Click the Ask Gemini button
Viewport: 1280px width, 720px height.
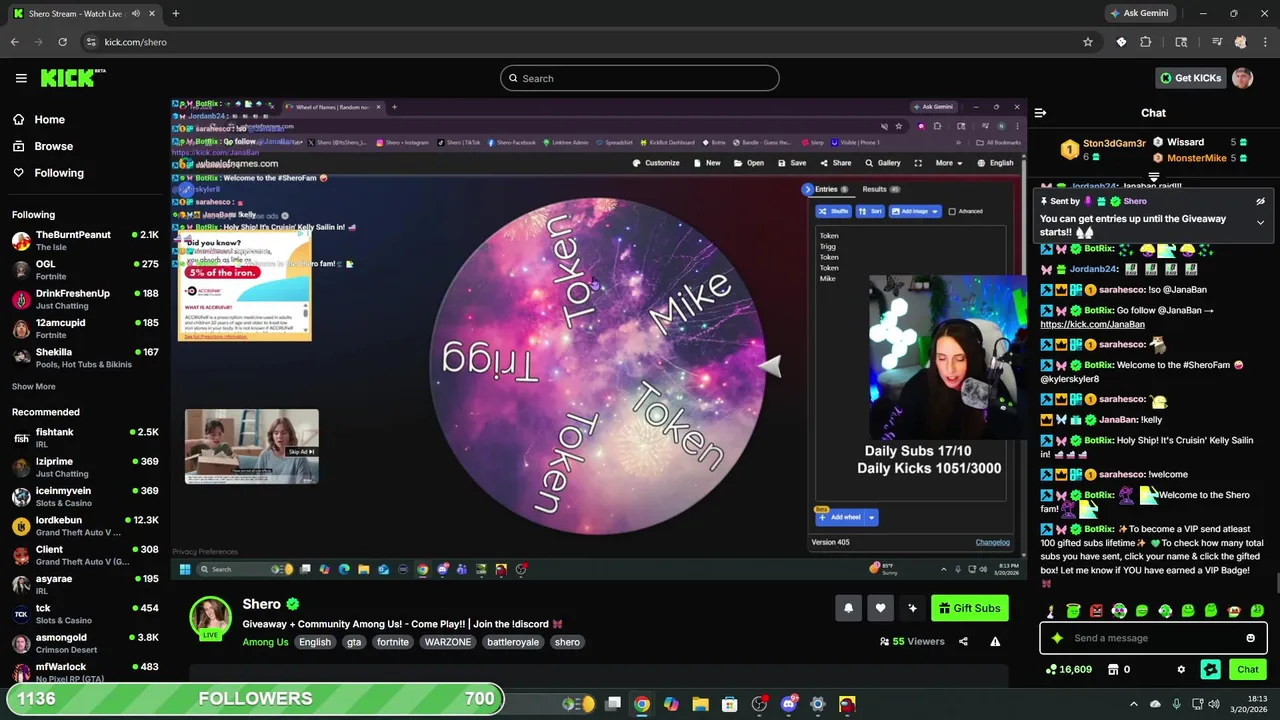[1139, 13]
